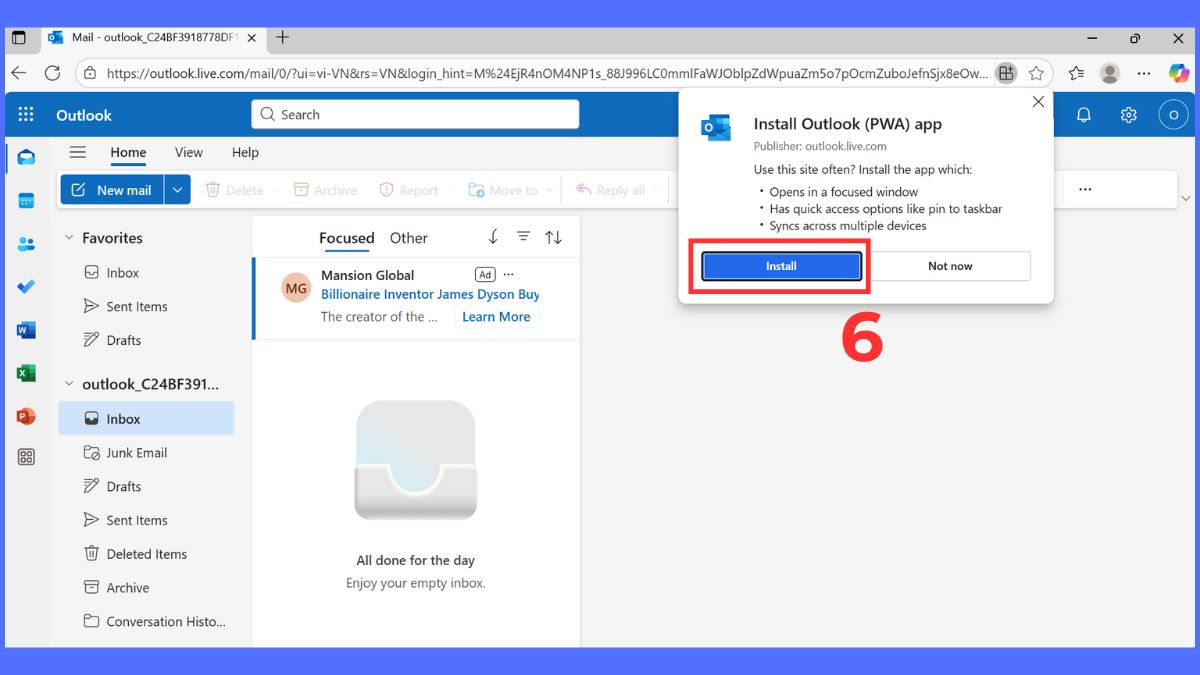
Task: Click the Install button
Action: pyautogui.click(x=781, y=266)
